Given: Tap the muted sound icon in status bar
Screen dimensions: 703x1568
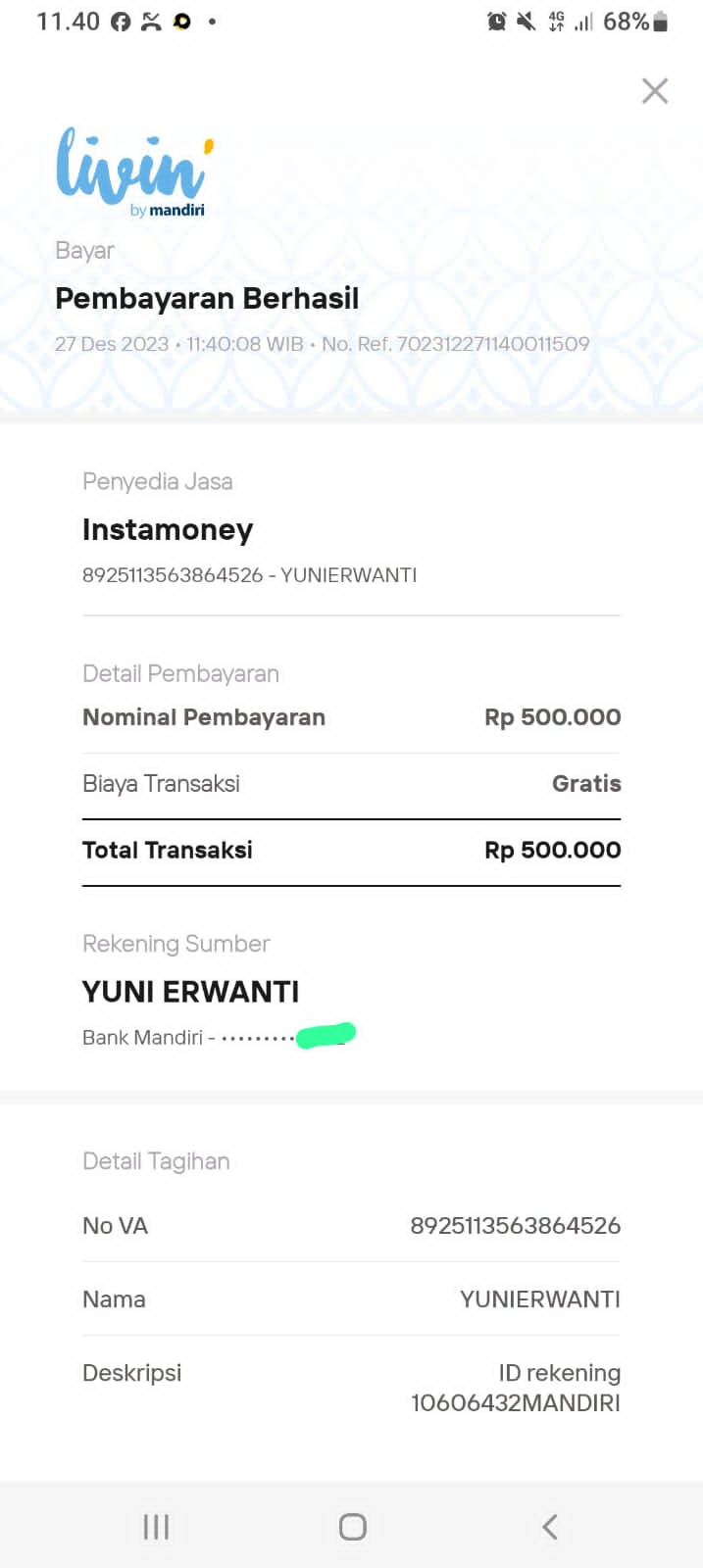Looking at the screenshot, I should point(527,22).
